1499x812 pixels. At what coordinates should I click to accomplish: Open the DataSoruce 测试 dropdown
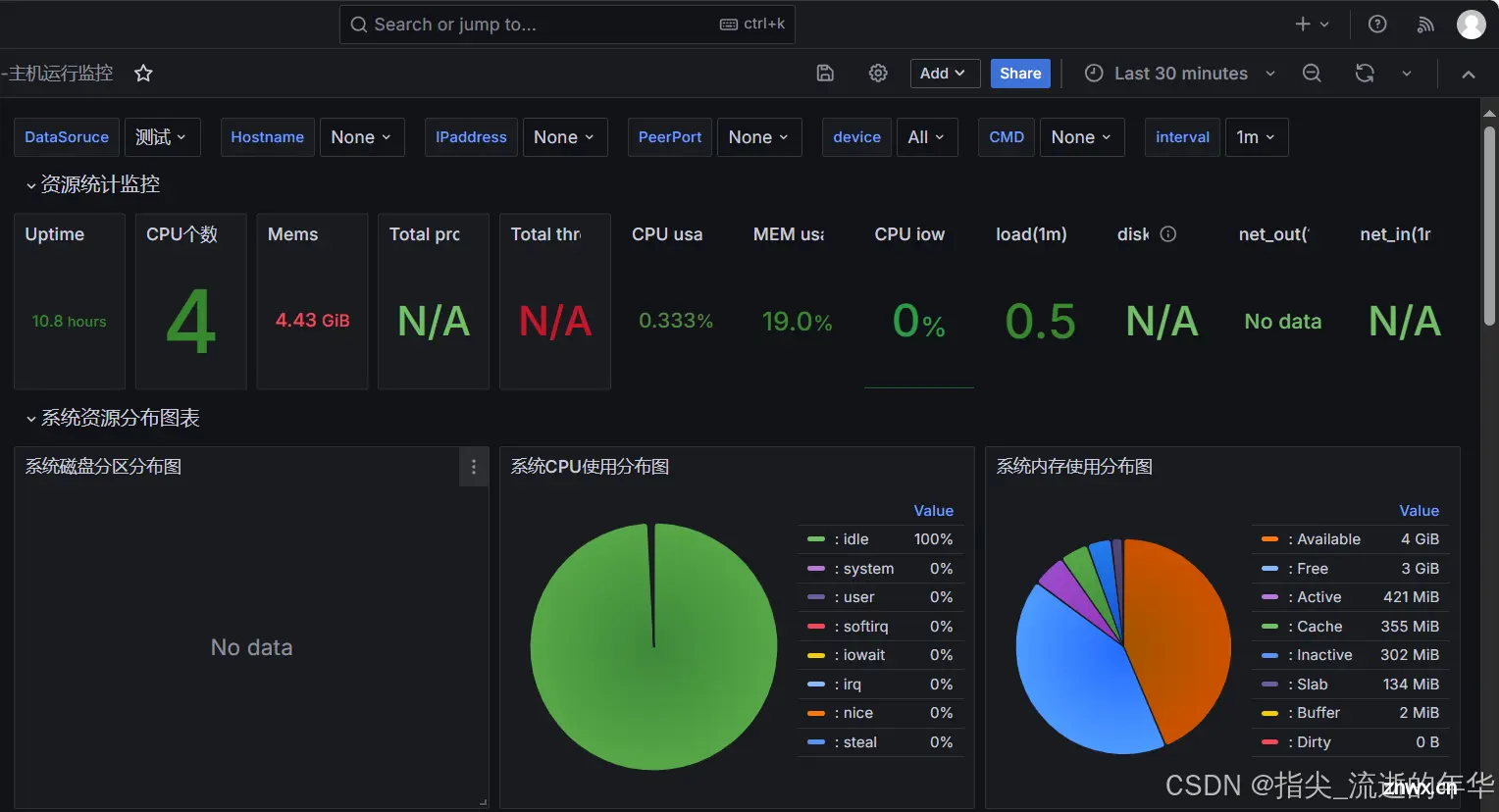tap(163, 137)
